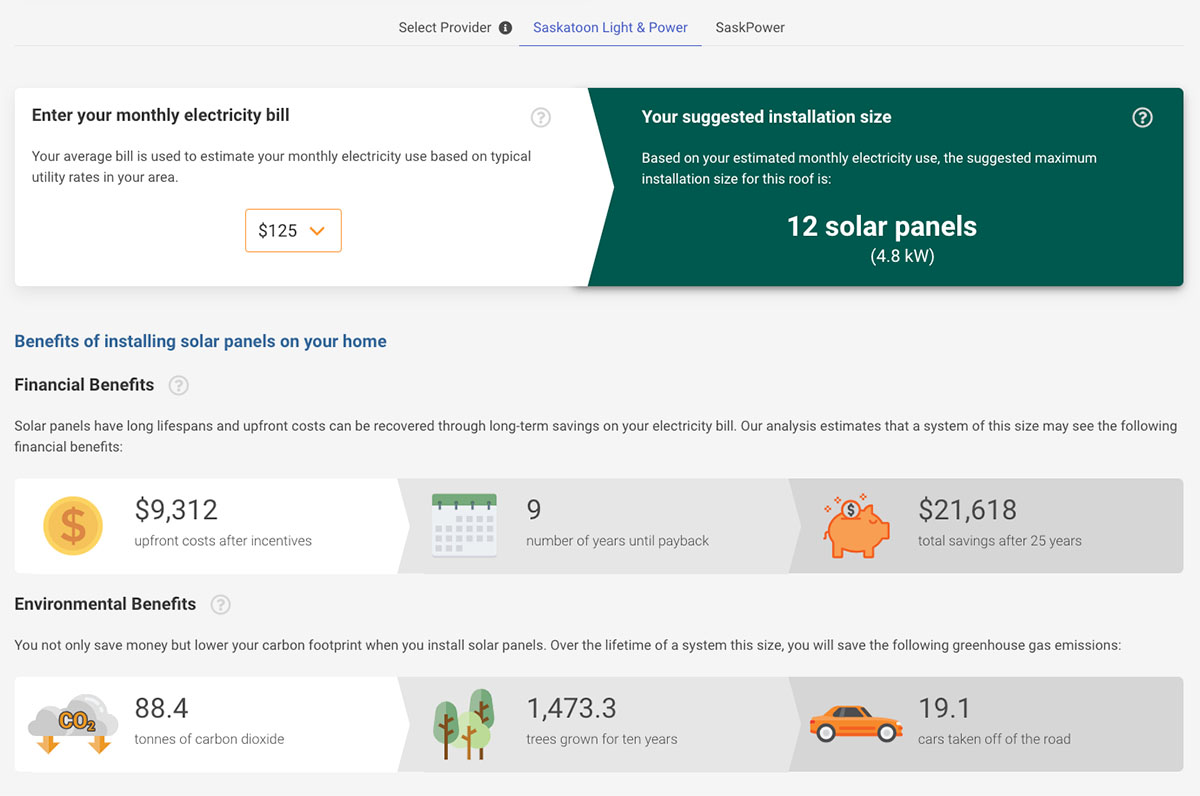Click the calendar payback years icon
The height and width of the screenshot is (796, 1200).
click(x=464, y=524)
